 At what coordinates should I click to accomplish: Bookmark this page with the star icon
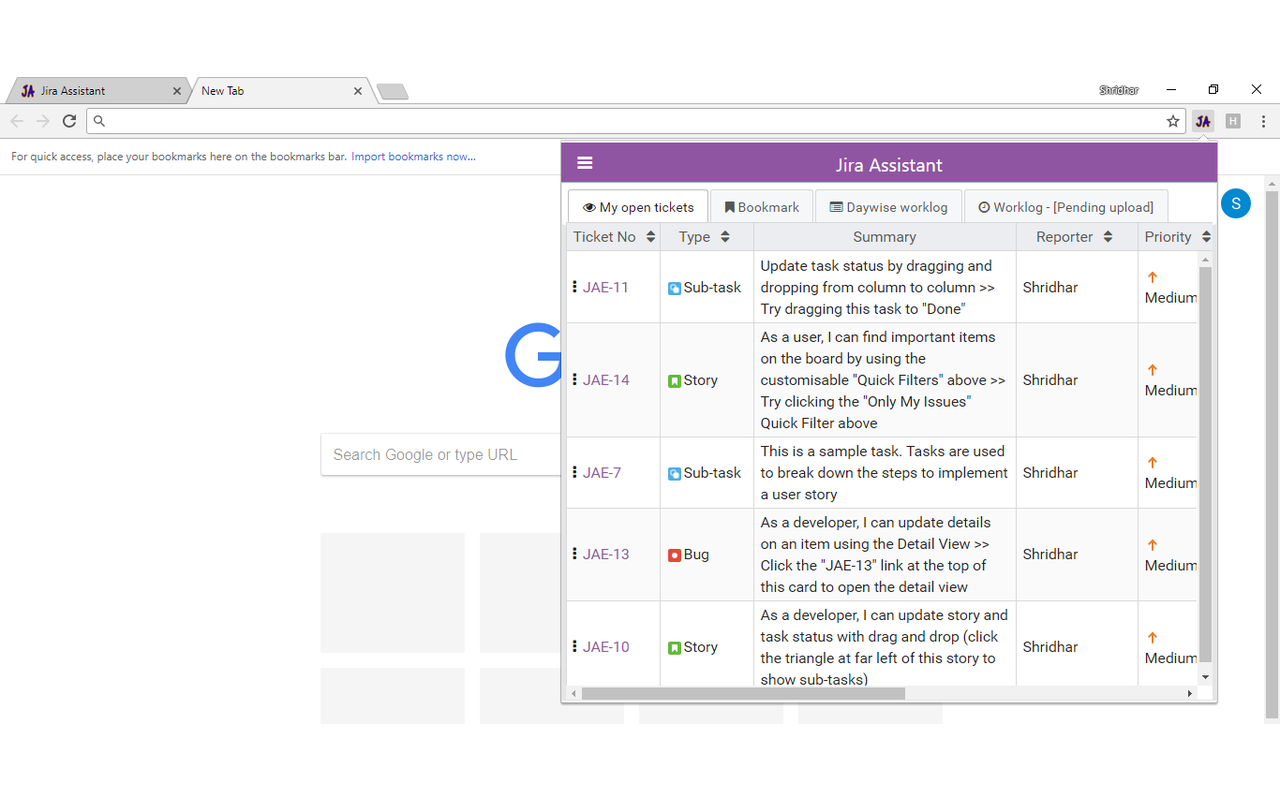(1173, 121)
